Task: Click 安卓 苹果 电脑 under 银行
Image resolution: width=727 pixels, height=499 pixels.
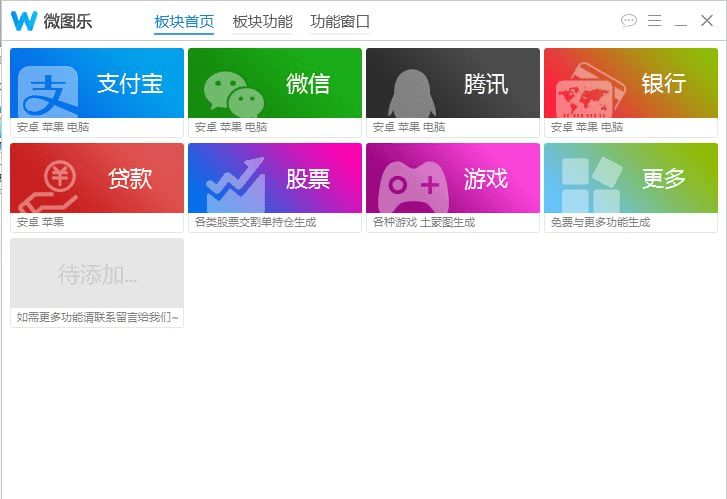Action: point(587,127)
